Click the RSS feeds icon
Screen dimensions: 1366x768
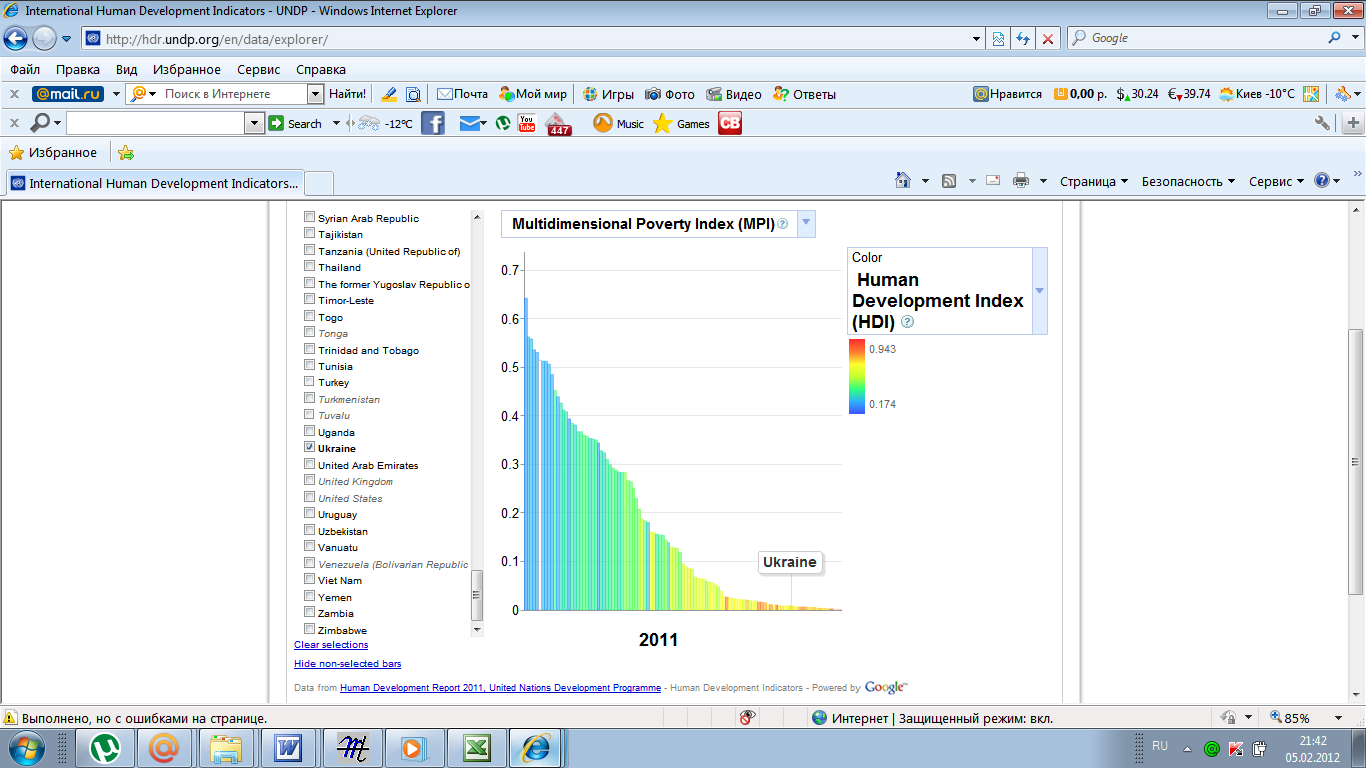949,181
